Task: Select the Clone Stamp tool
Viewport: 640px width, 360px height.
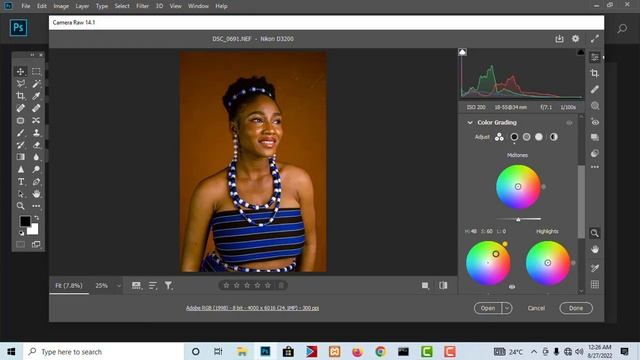Action: (x=36, y=133)
